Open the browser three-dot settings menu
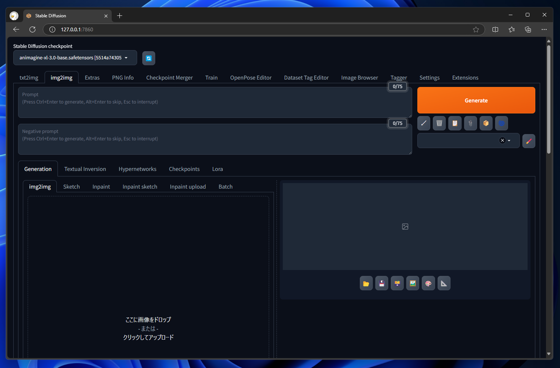The height and width of the screenshot is (368, 560). tap(544, 29)
